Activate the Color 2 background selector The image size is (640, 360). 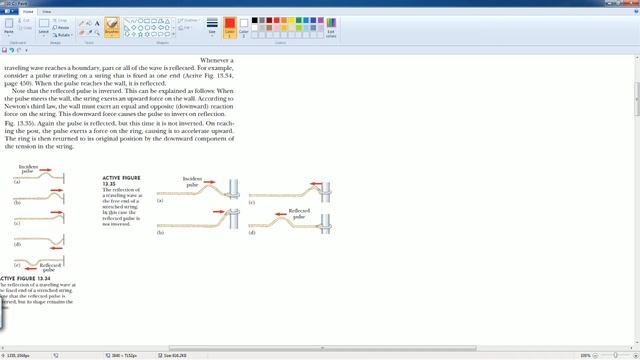(244, 27)
